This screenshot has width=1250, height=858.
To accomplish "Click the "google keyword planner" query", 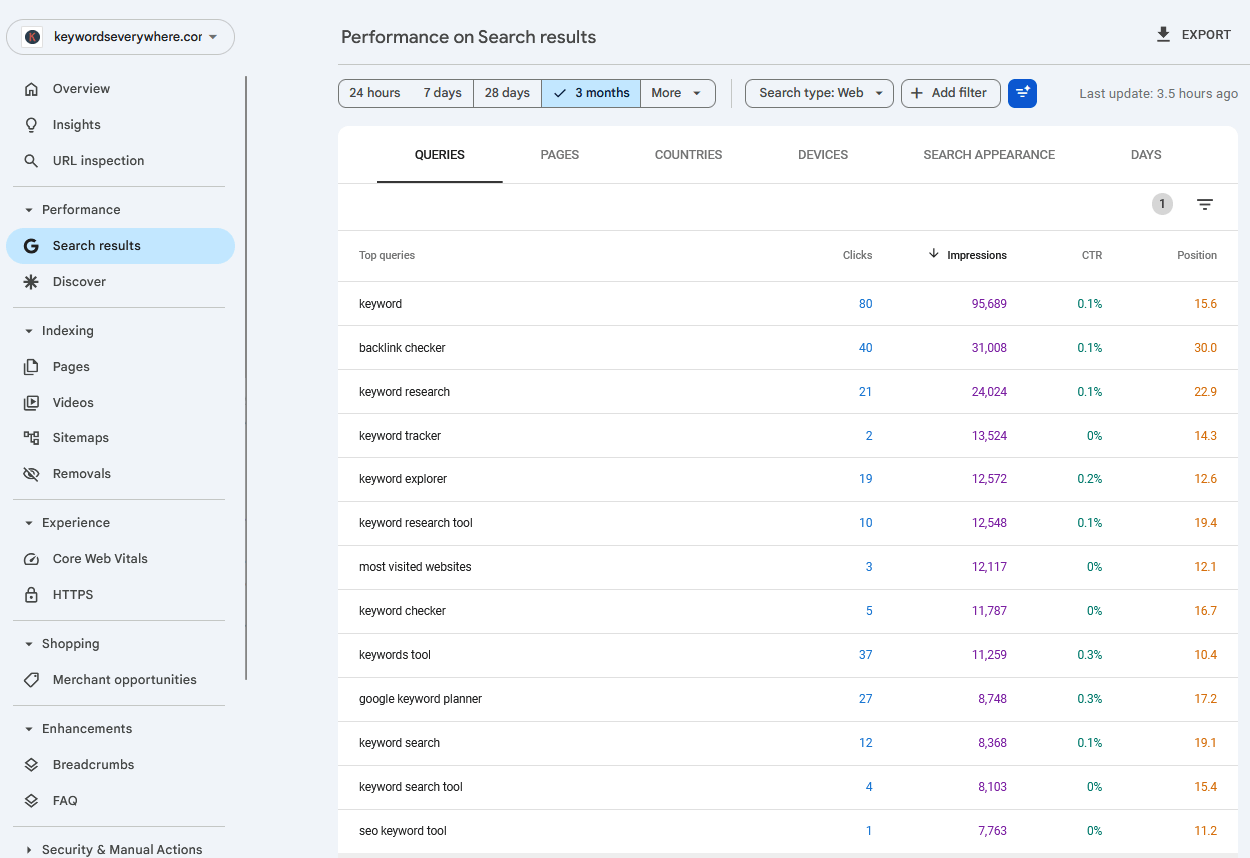I will tap(420, 699).
